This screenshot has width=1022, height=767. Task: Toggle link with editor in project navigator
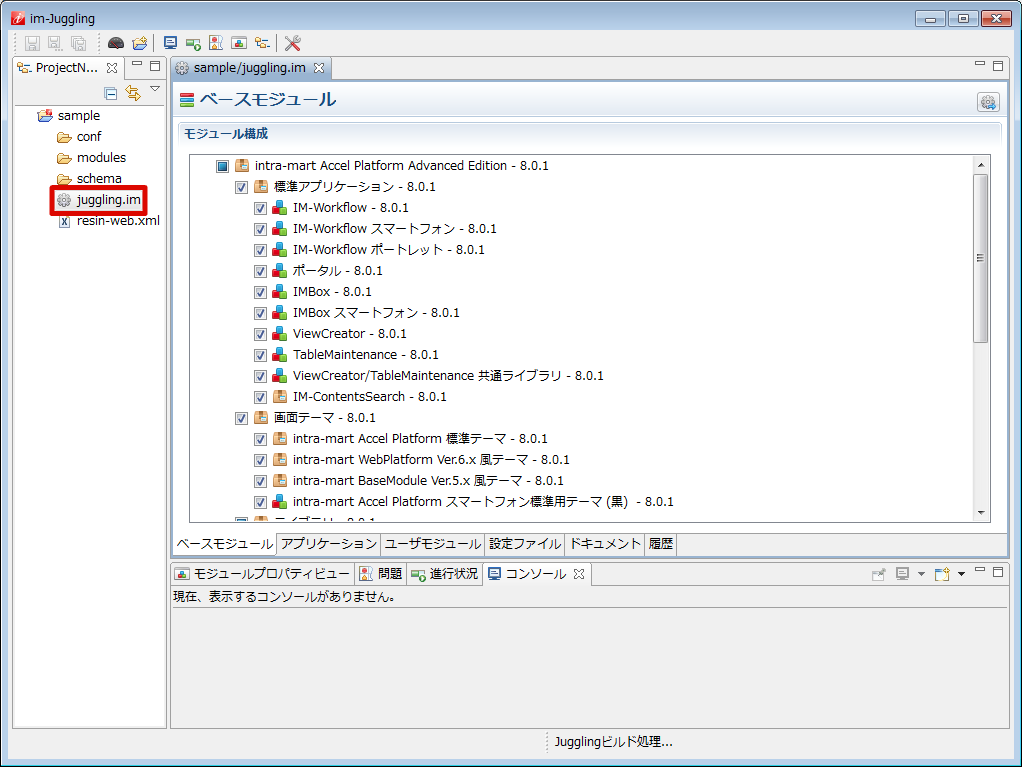tap(133, 93)
